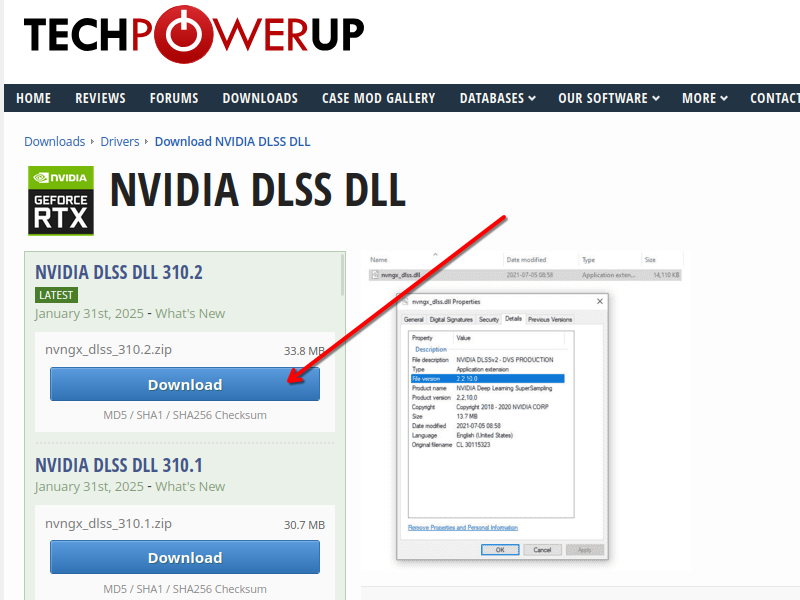Expand the OUR SOFTWARE dropdown

pos(609,98)
